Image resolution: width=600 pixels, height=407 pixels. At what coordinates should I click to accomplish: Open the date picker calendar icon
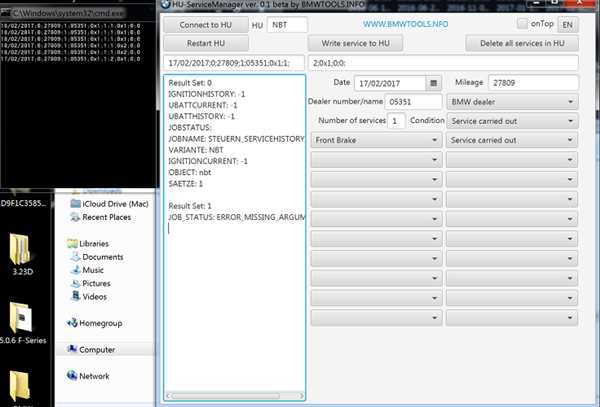point(433,83)
